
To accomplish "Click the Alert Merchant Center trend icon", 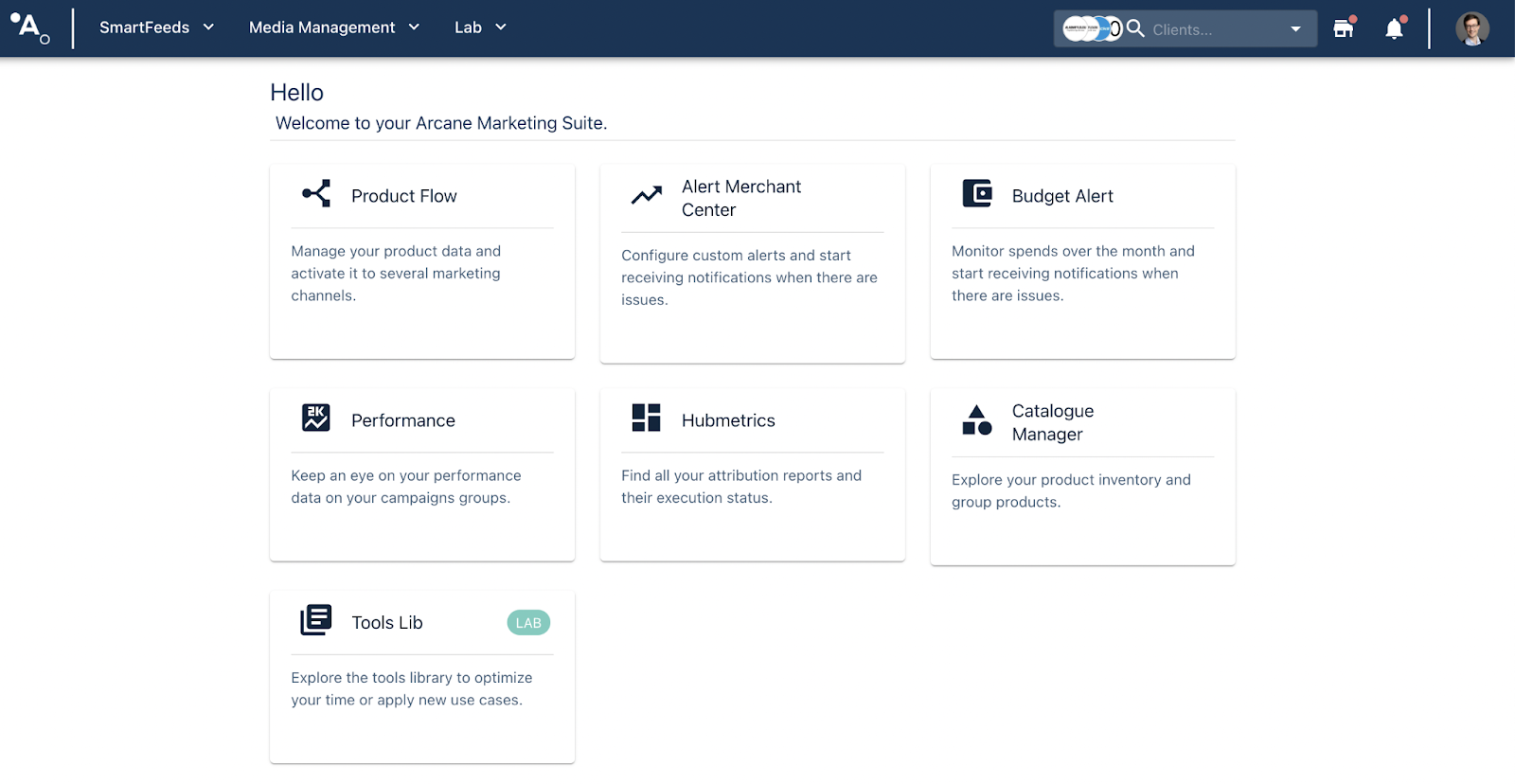I will click(x=647, y=196).
